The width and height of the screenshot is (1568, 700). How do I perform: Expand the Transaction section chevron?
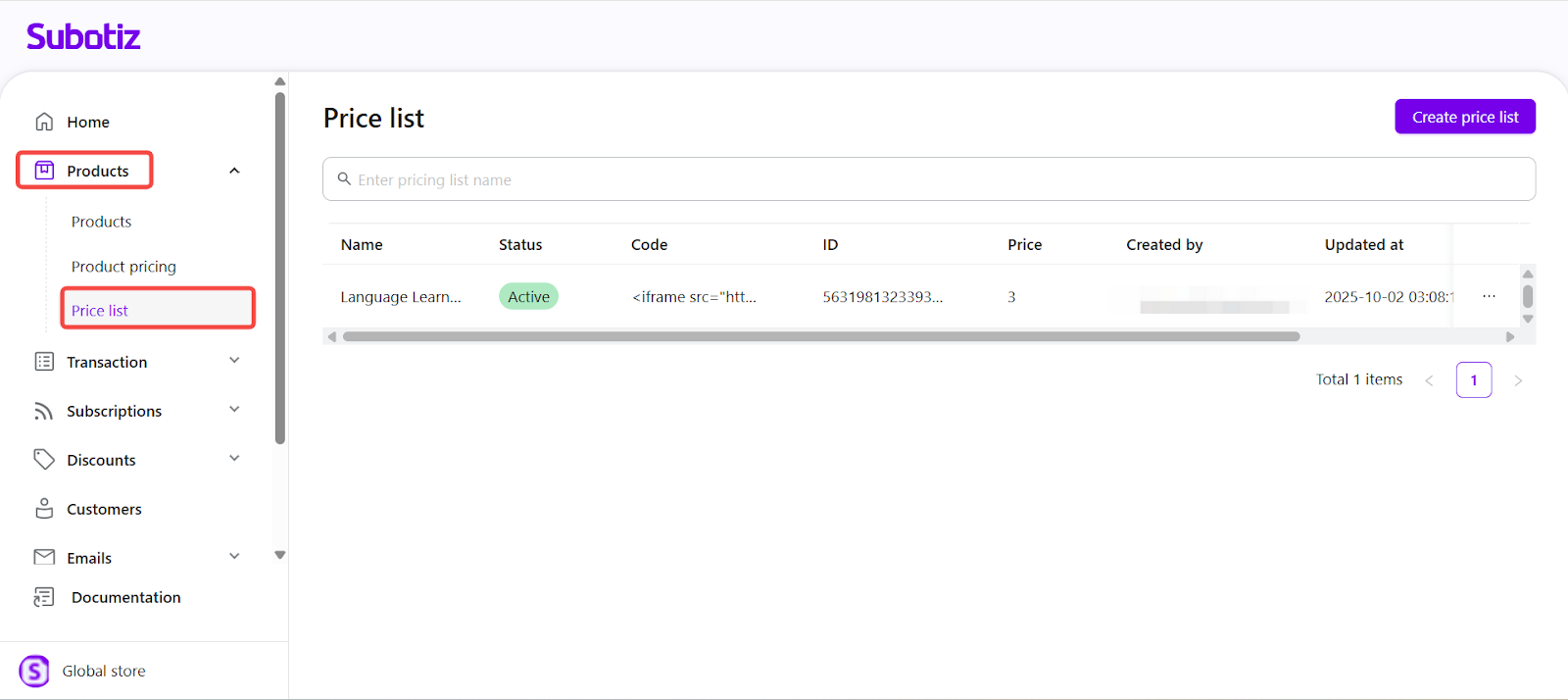tap(234, 361)
